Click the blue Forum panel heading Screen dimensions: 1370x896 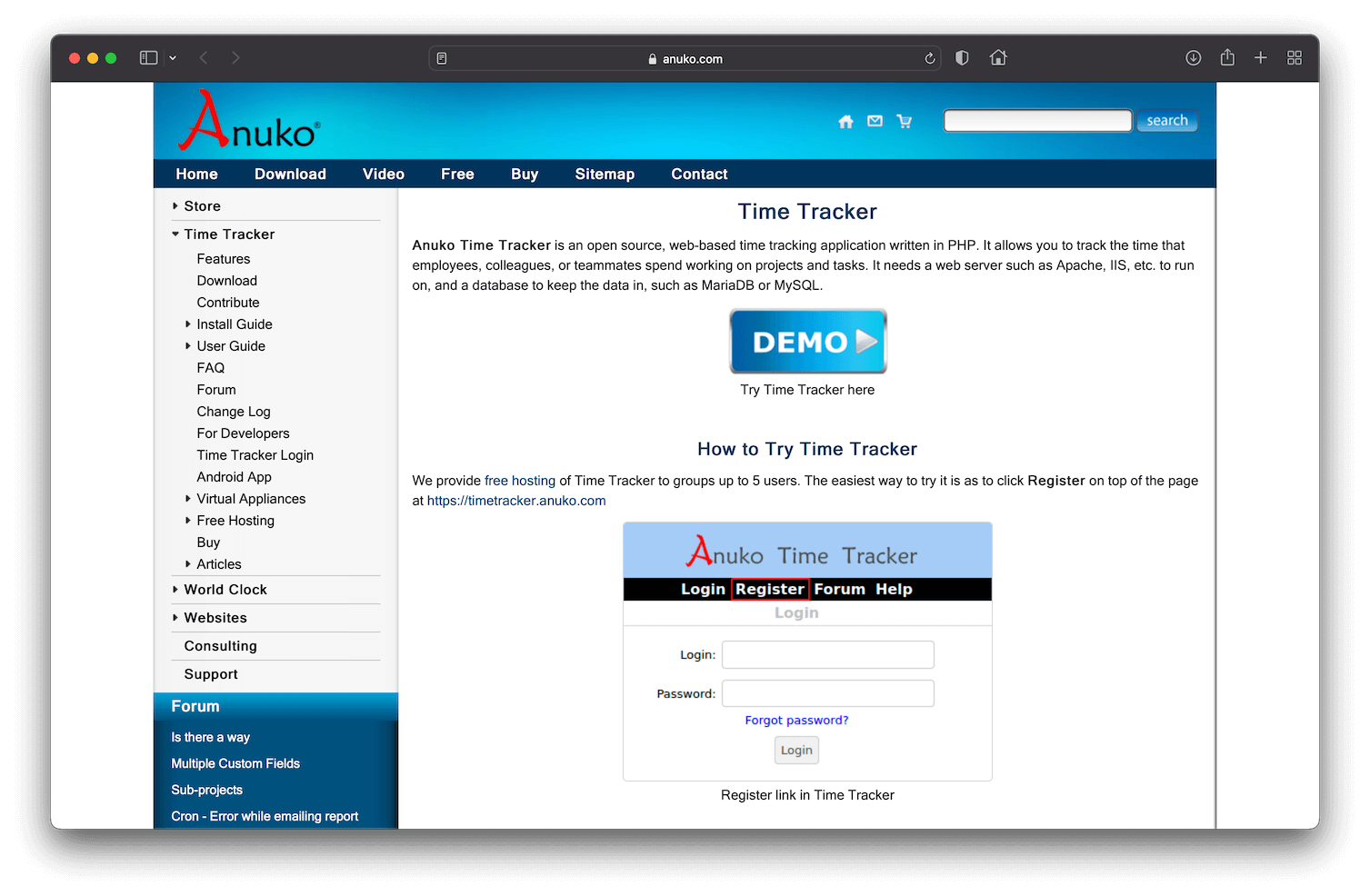coord(275,706)
